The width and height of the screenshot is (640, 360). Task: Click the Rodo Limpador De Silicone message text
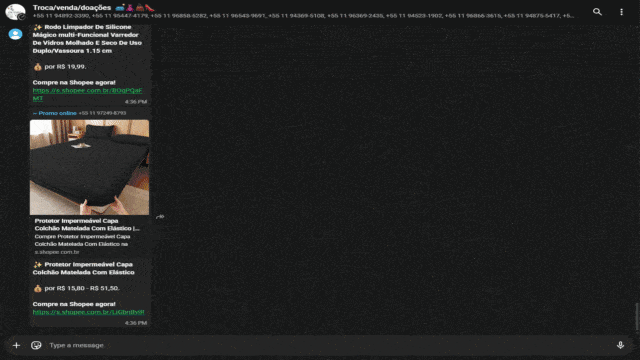pyautogui.click(x=87, y=39)
